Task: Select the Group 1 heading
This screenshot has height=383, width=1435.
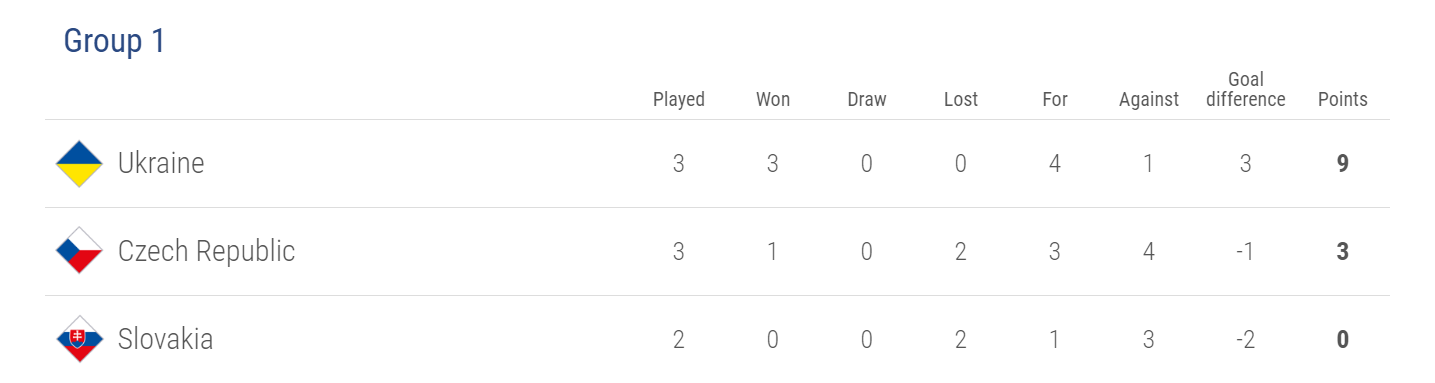Action: click(x=114, y=41)
